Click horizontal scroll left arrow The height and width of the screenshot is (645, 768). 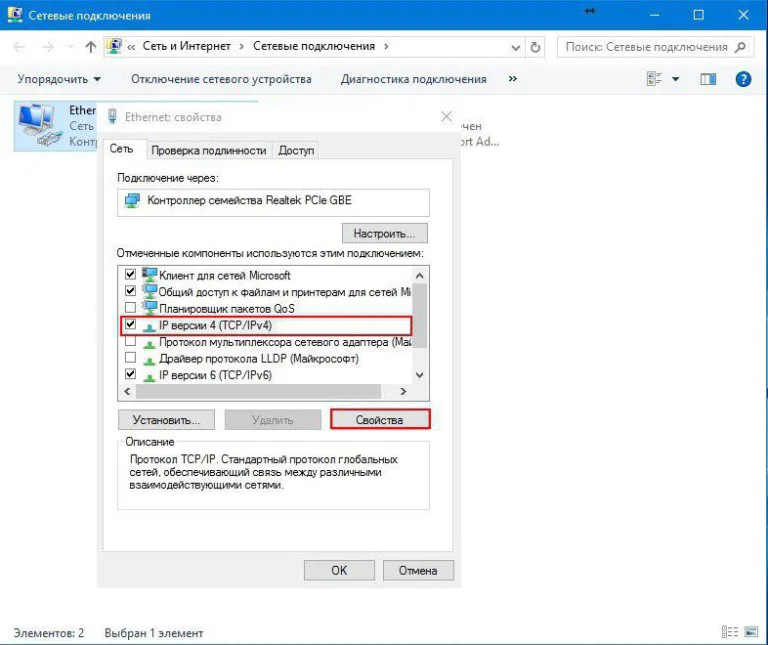coord(127,391)
